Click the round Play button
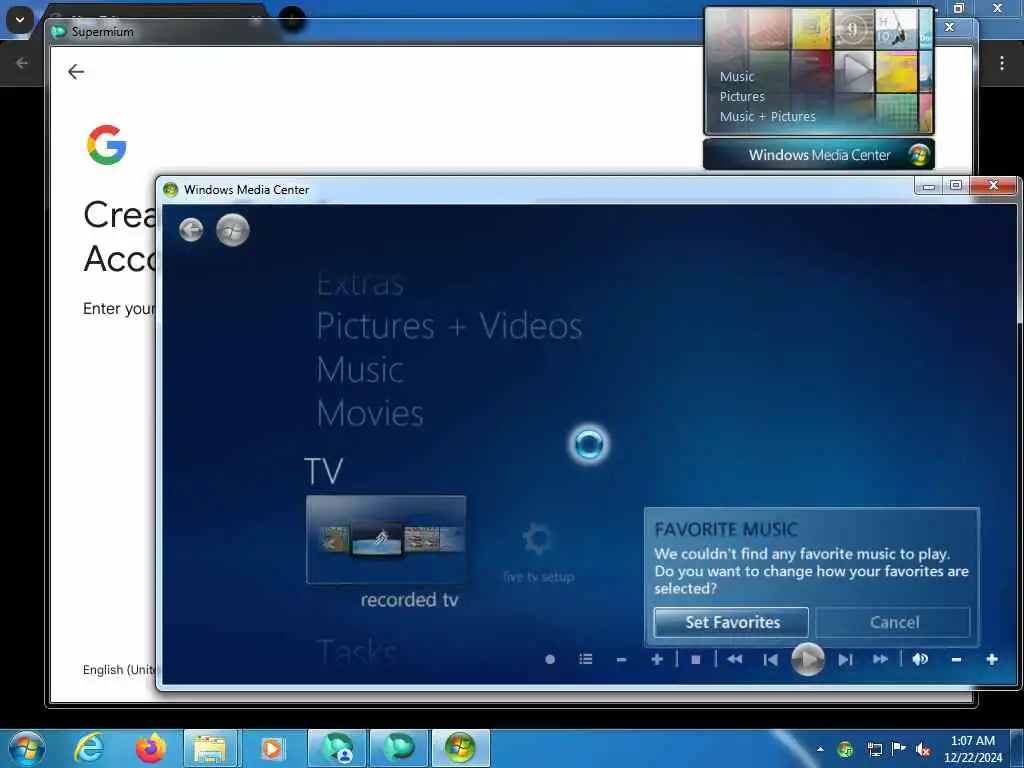 click(x=808, y=659)
